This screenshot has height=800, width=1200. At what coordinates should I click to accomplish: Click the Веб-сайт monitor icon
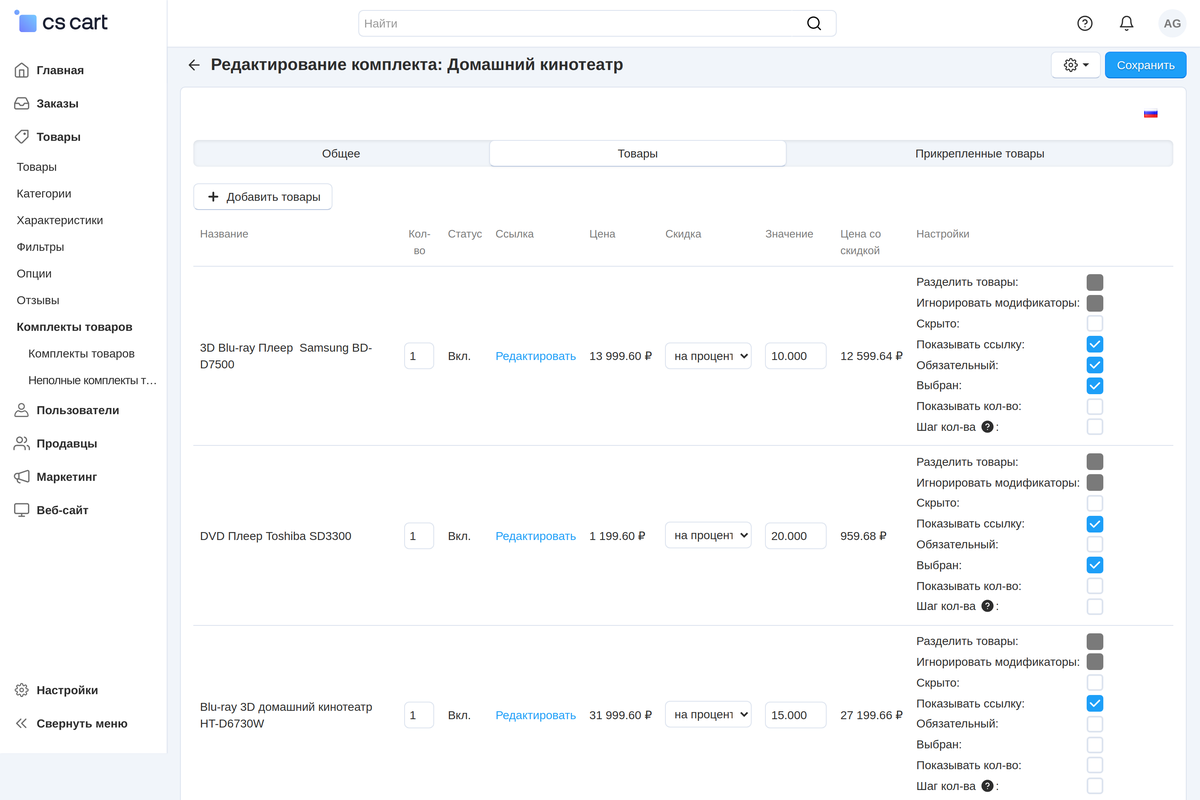22,510
